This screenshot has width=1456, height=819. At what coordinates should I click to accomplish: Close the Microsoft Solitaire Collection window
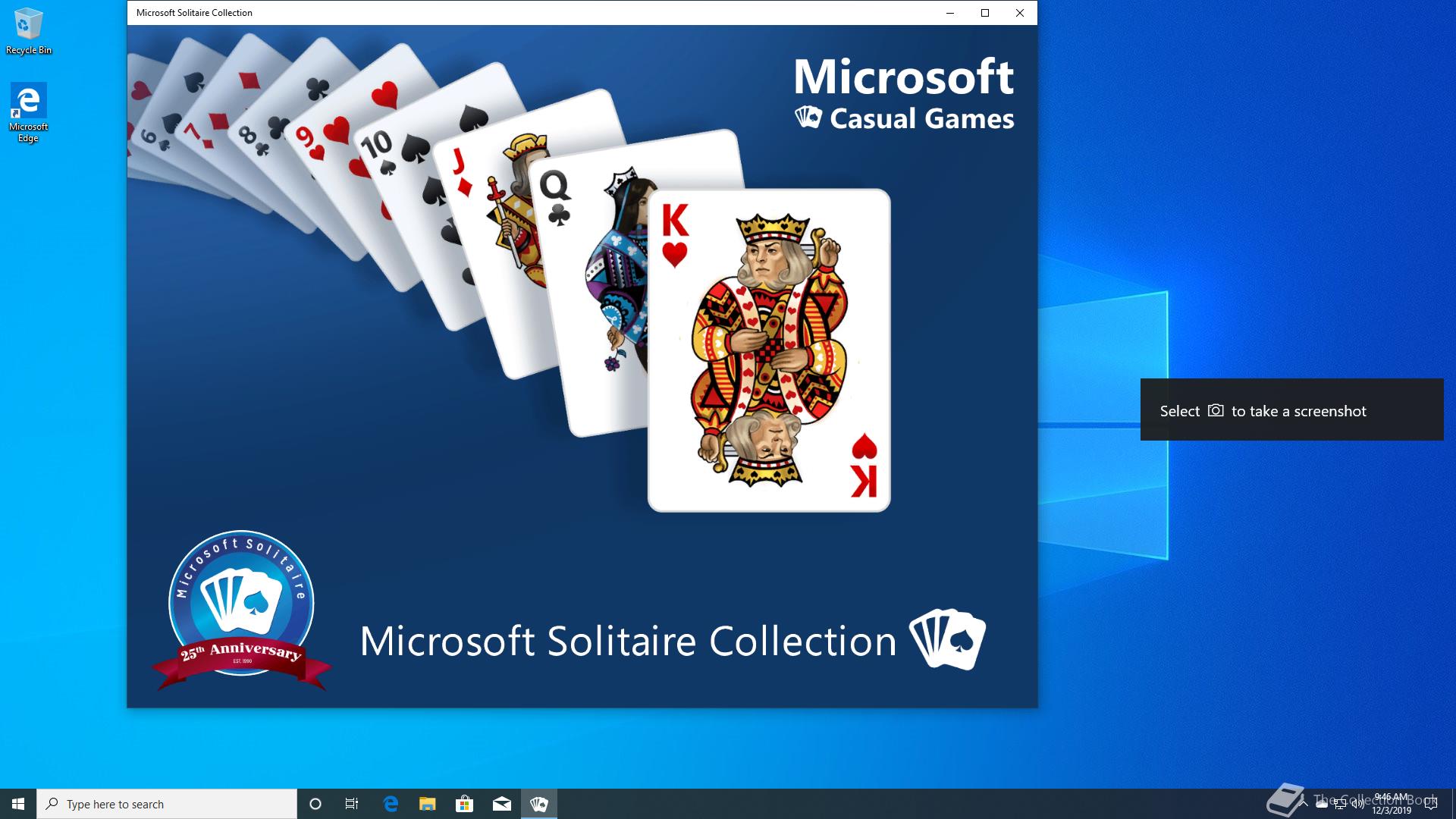(x=1020, y=13)
